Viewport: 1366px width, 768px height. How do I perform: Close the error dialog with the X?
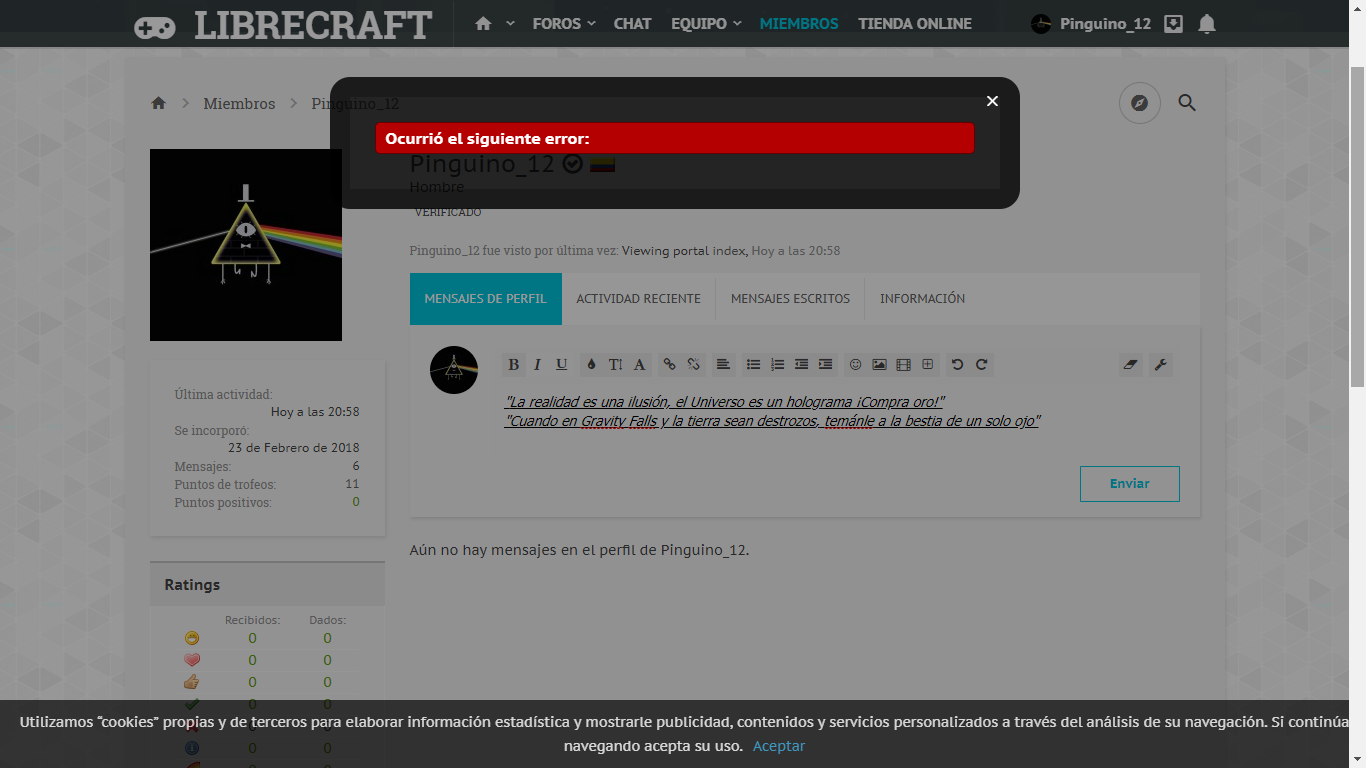992,101
